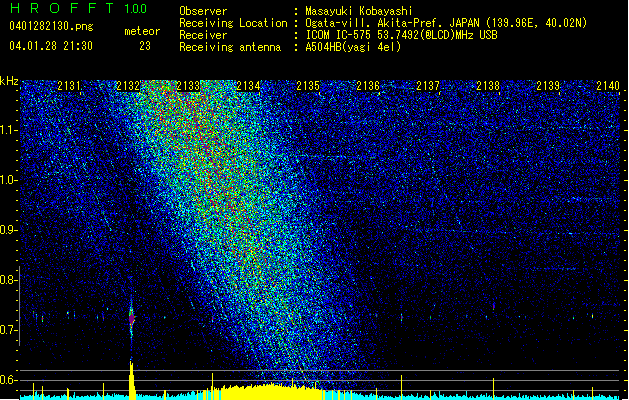629x400 pixels.
Task: Click the 2131 time axis marker
Action: 69,85
